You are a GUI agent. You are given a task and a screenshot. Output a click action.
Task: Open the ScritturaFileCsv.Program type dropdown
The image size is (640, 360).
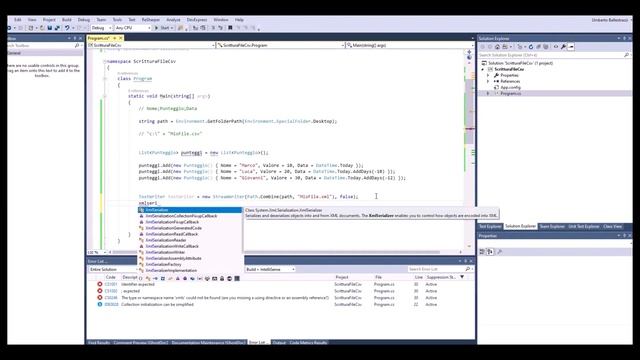pyautogui.click(x=281, y=45)
